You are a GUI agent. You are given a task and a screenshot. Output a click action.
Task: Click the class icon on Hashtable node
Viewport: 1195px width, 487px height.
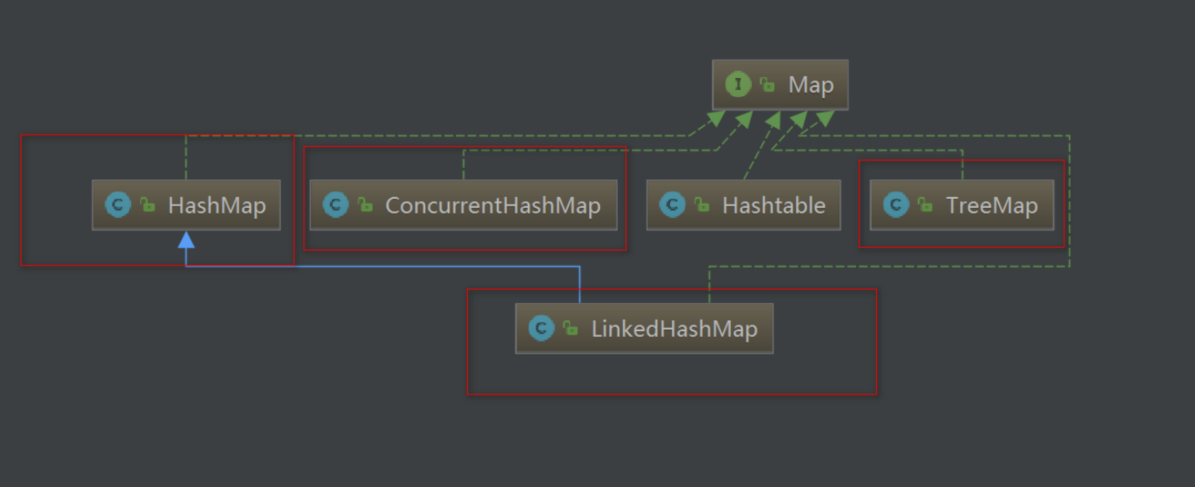(673, 206)
